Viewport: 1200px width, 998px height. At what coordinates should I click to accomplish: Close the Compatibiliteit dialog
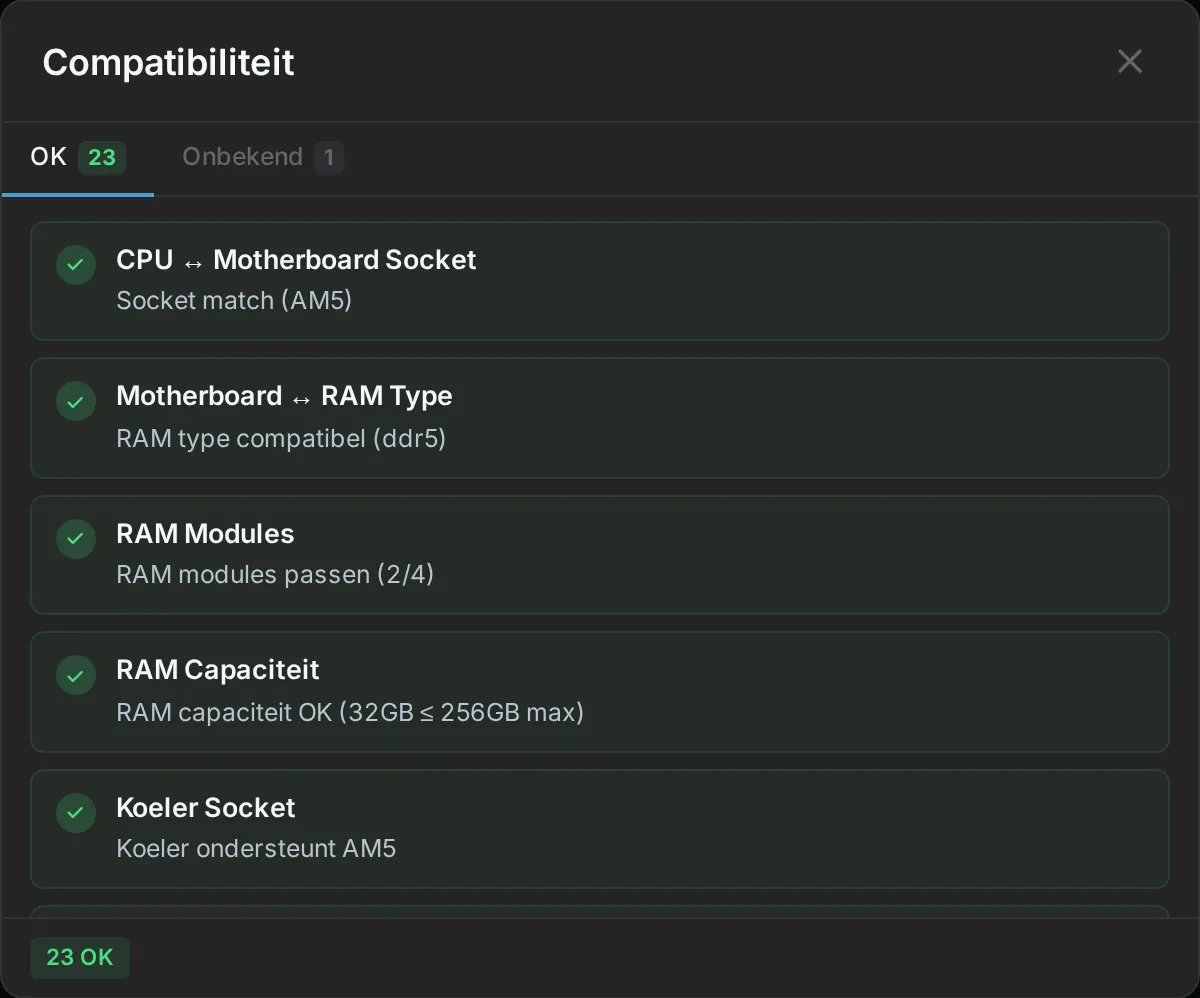tap(1130, 62)
